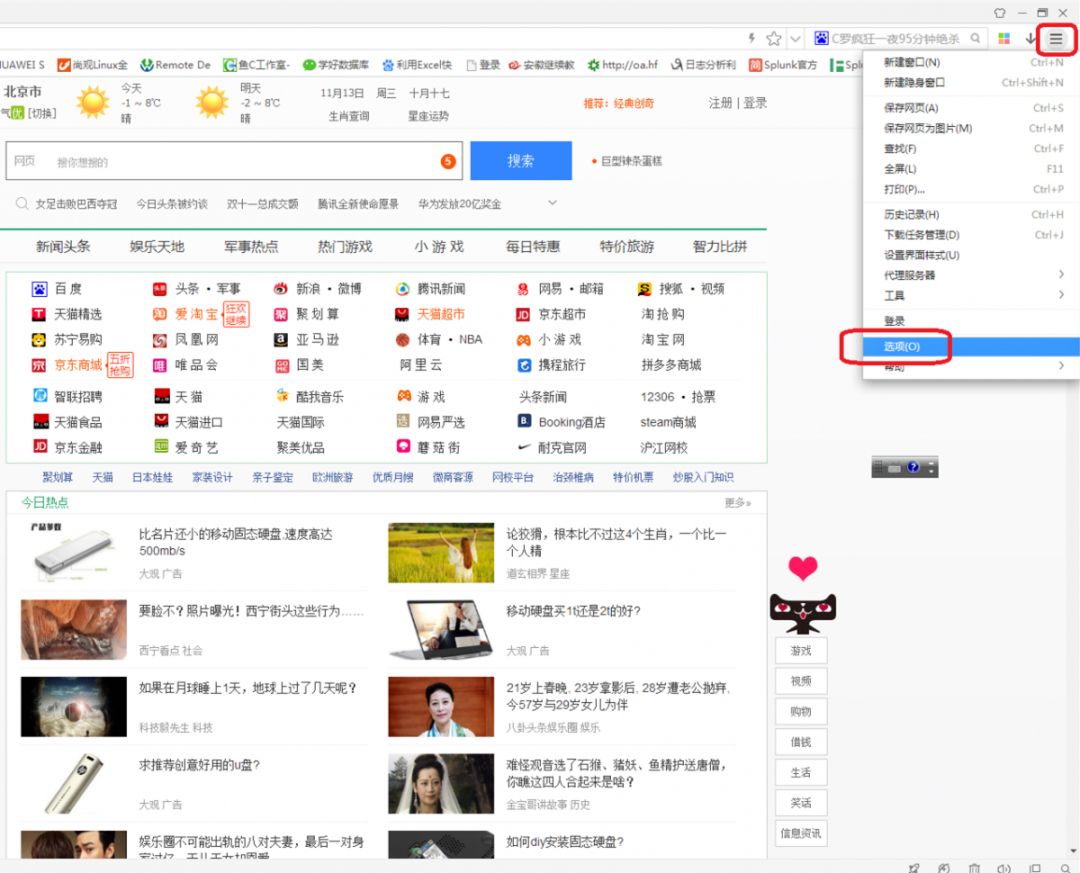The image size is (1080, 873).
Task: Click the blue 搜索 button
Action: 521,161
